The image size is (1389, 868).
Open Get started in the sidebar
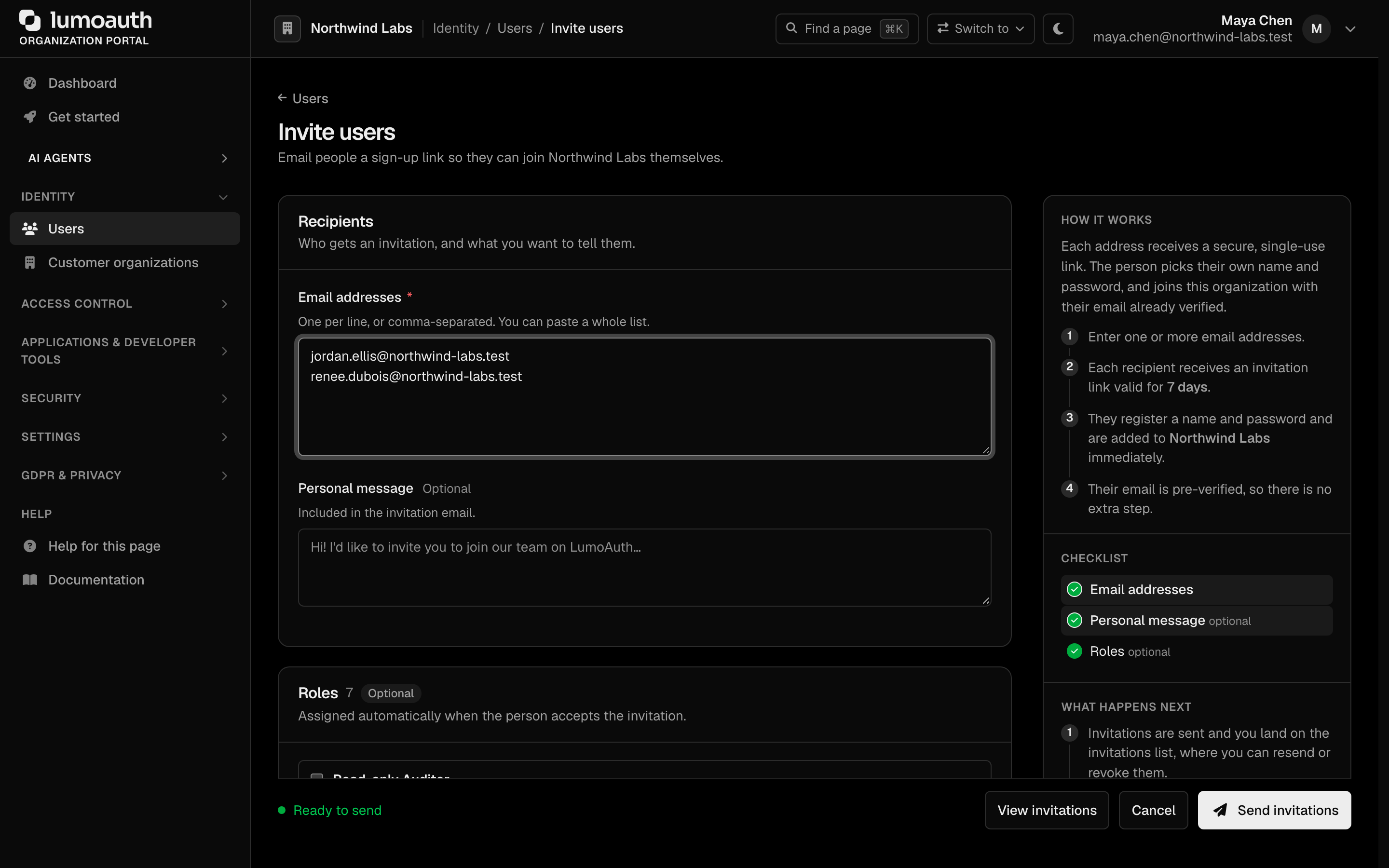click(x=124, y=117)
